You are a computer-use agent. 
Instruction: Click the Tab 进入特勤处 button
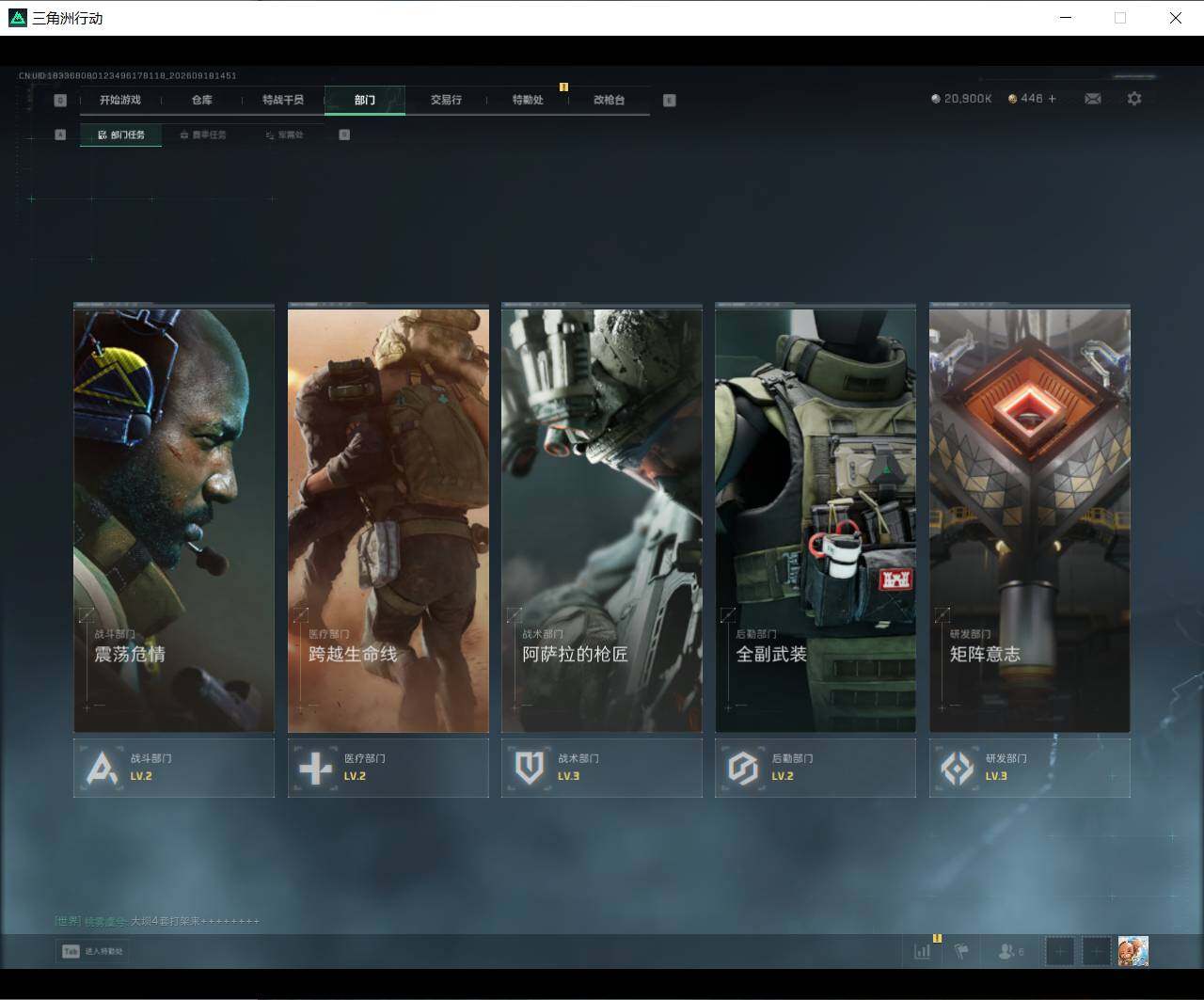coord(92,951)
